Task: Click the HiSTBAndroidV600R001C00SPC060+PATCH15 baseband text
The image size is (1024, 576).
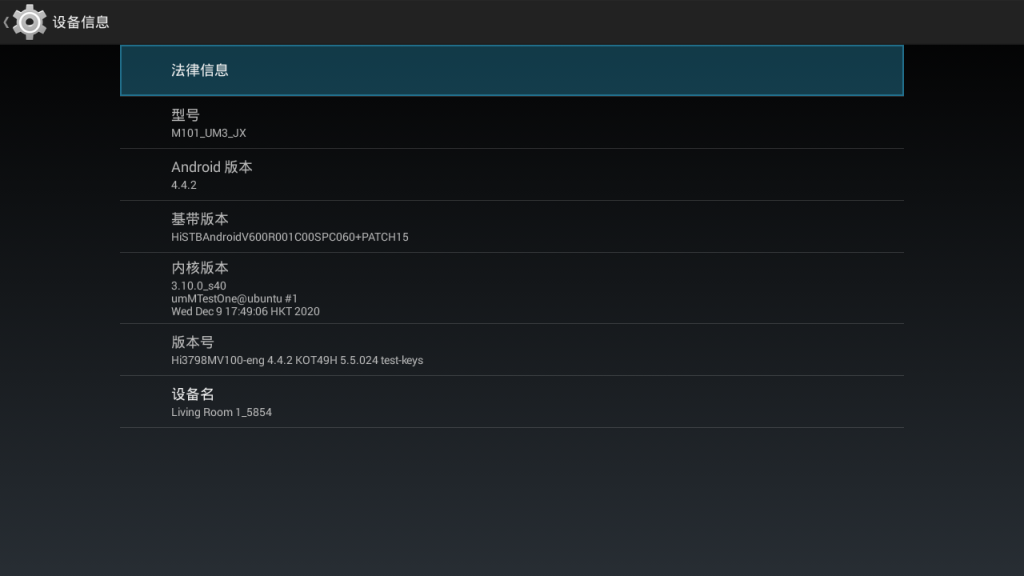Action: coord(289,237)
